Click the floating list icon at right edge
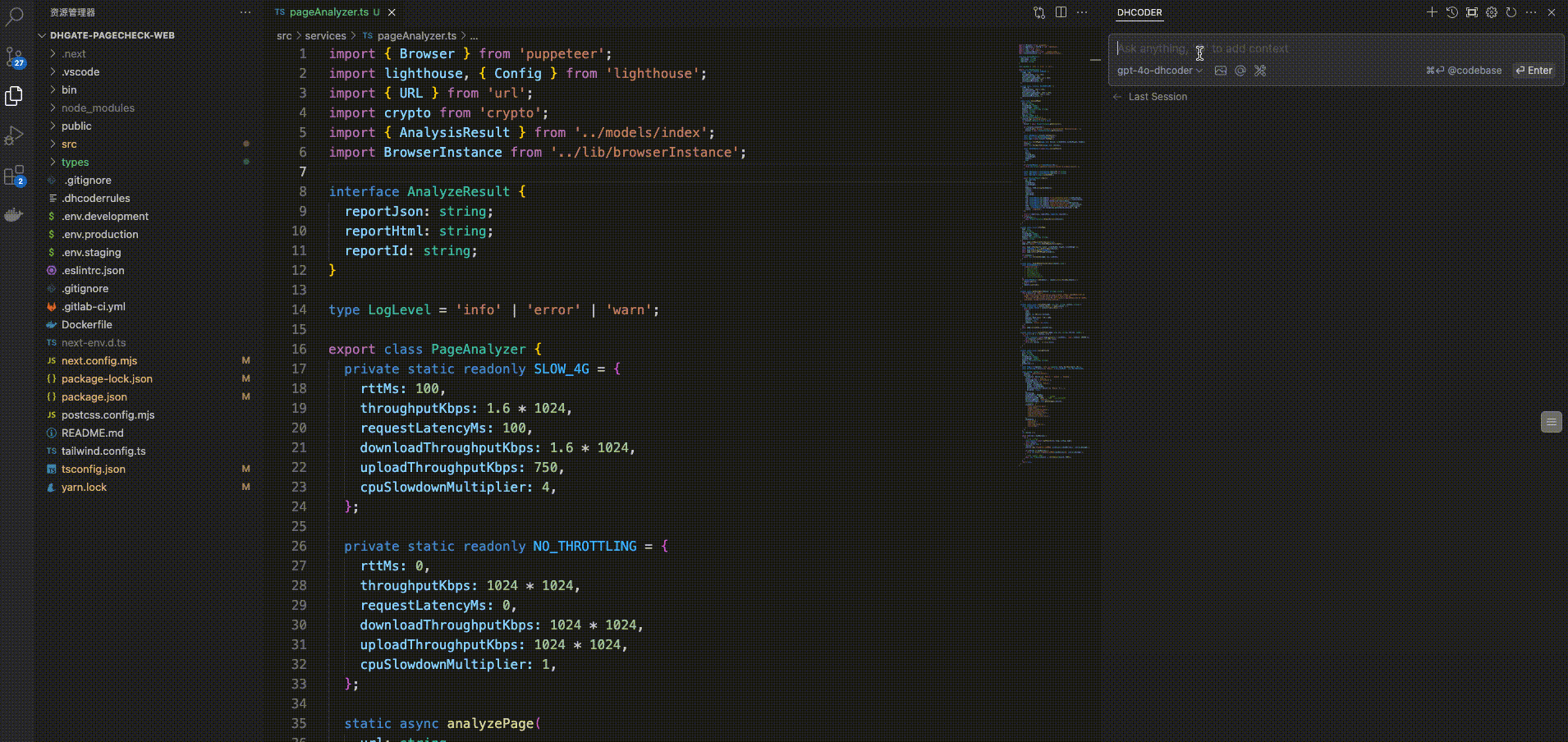Image resolution: width=1568 pixels, height=742 pixels. (1551, 422)
